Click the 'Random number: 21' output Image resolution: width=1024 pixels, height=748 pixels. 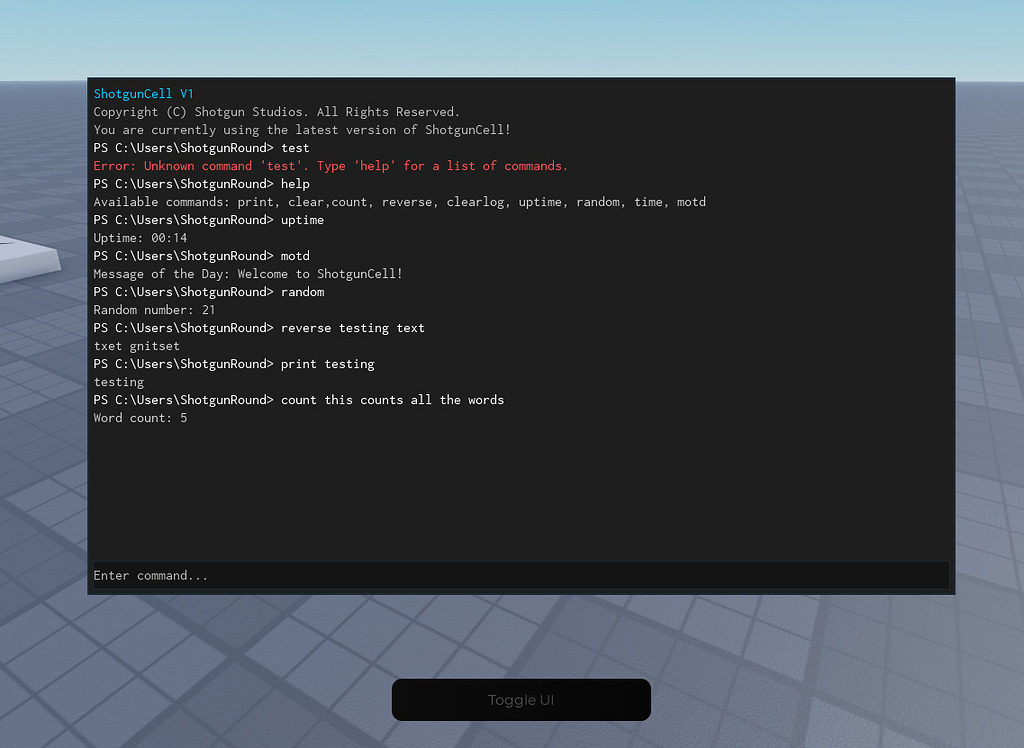154,310
